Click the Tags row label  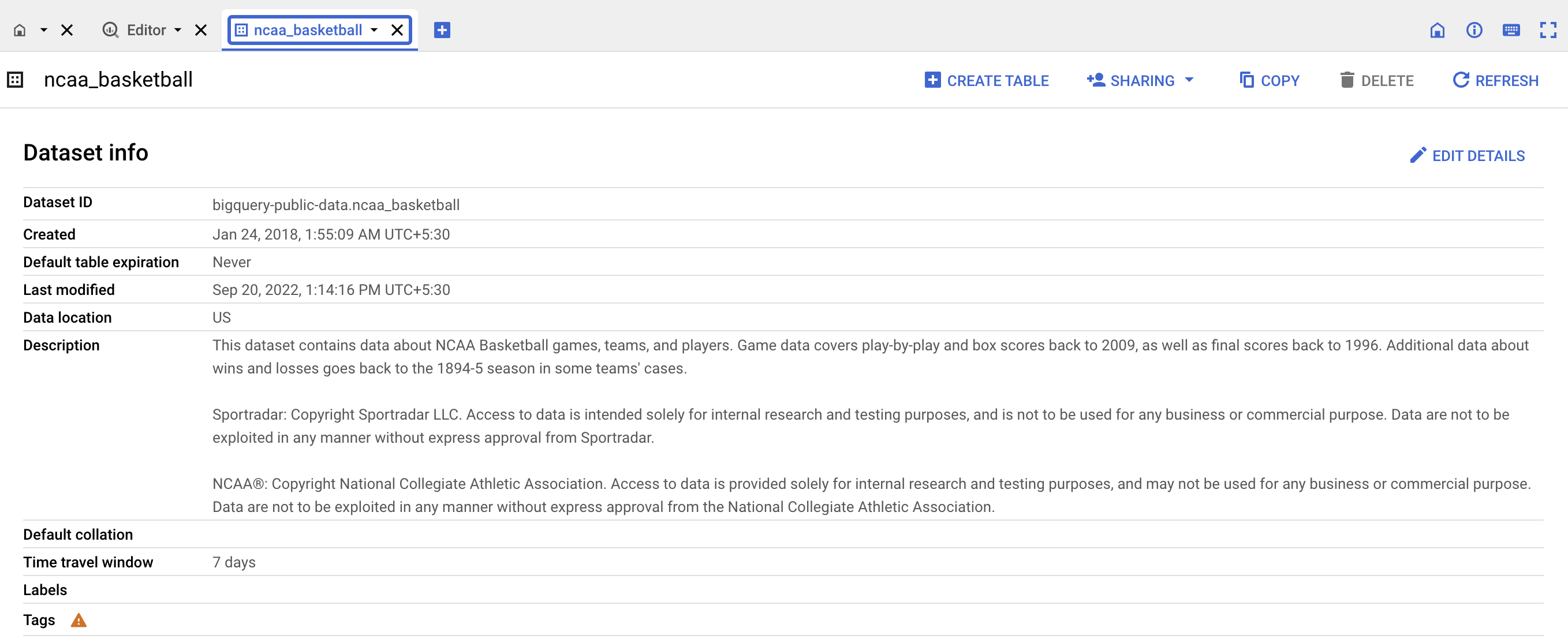tap(39, 620)
